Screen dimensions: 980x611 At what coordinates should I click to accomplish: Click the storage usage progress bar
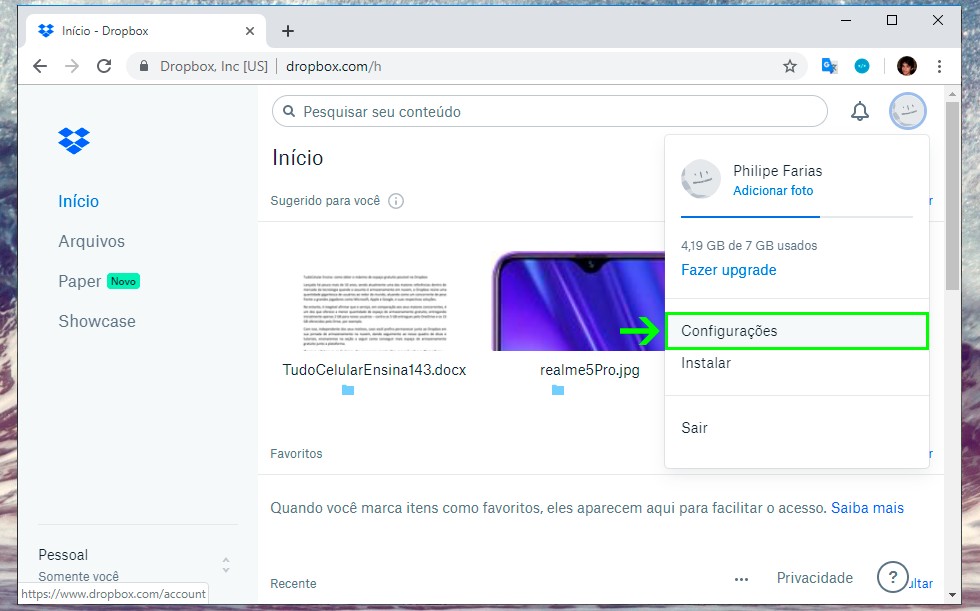click(x=796, y=217)
